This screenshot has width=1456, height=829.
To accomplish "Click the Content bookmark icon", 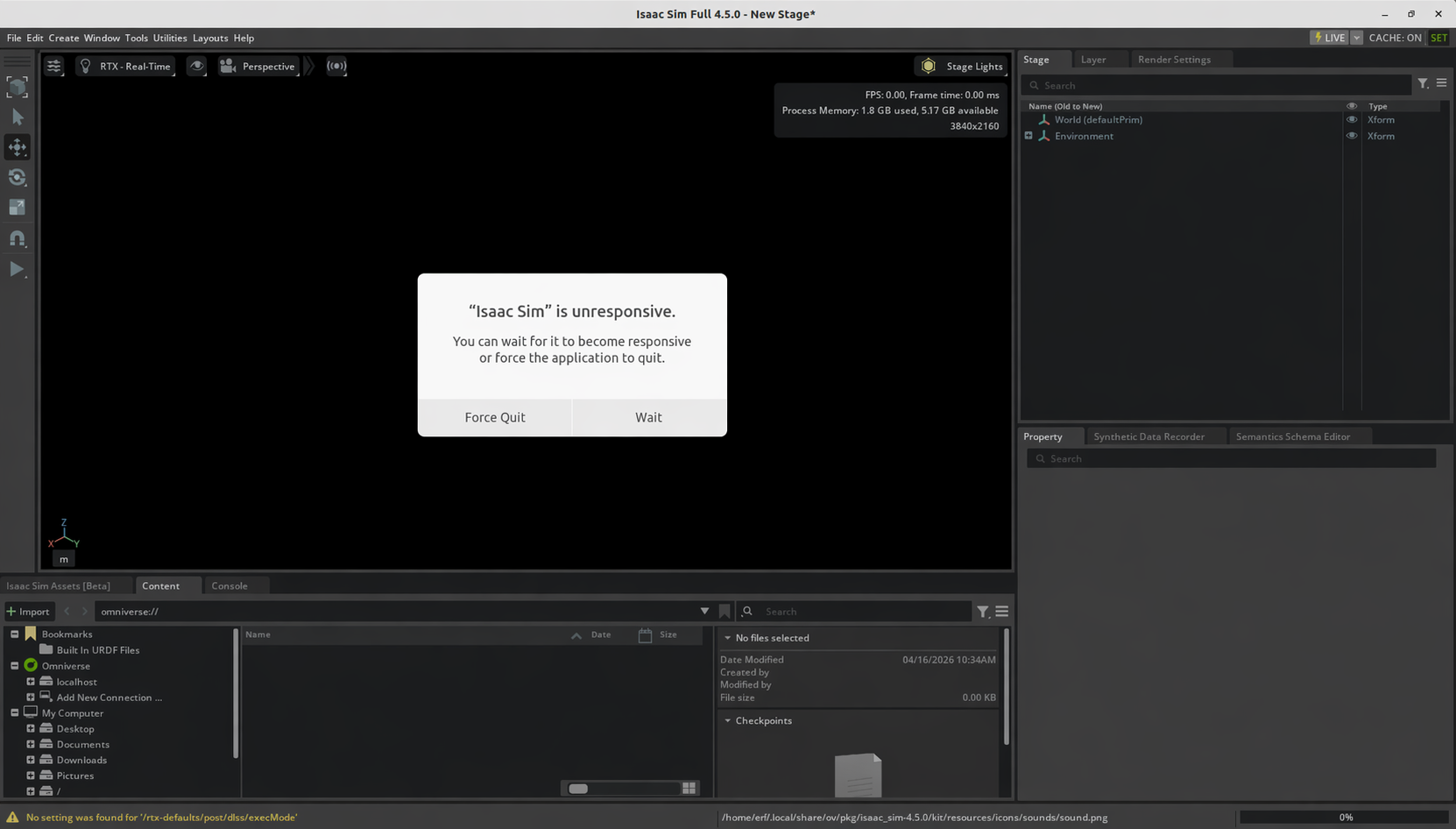I will (724, 612).
